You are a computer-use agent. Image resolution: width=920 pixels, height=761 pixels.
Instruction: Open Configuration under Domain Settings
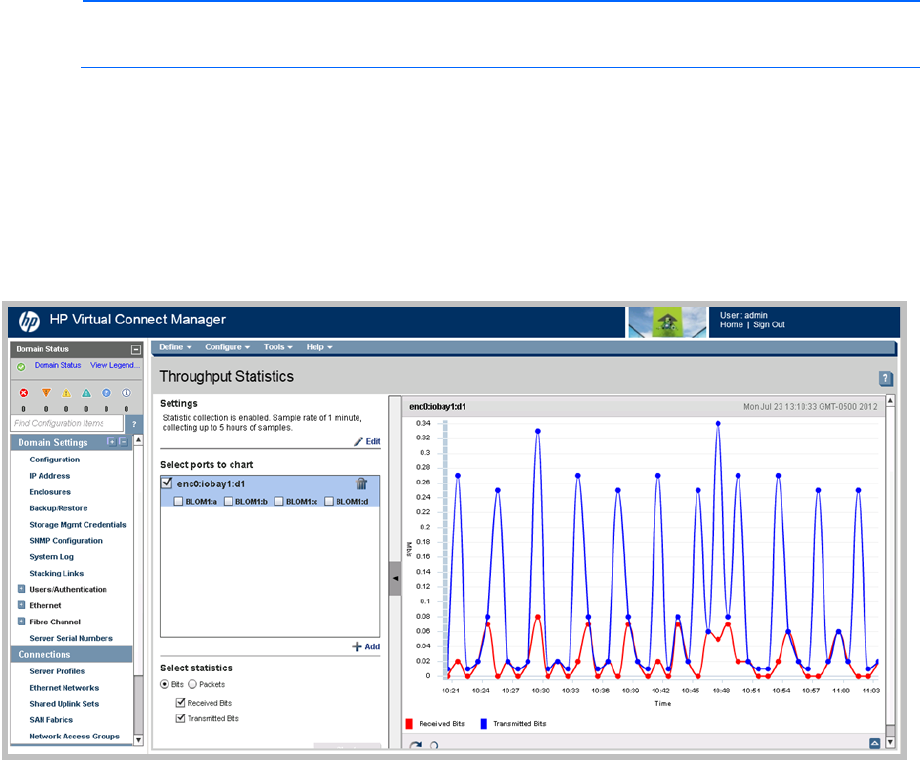[x=55, y=459]
